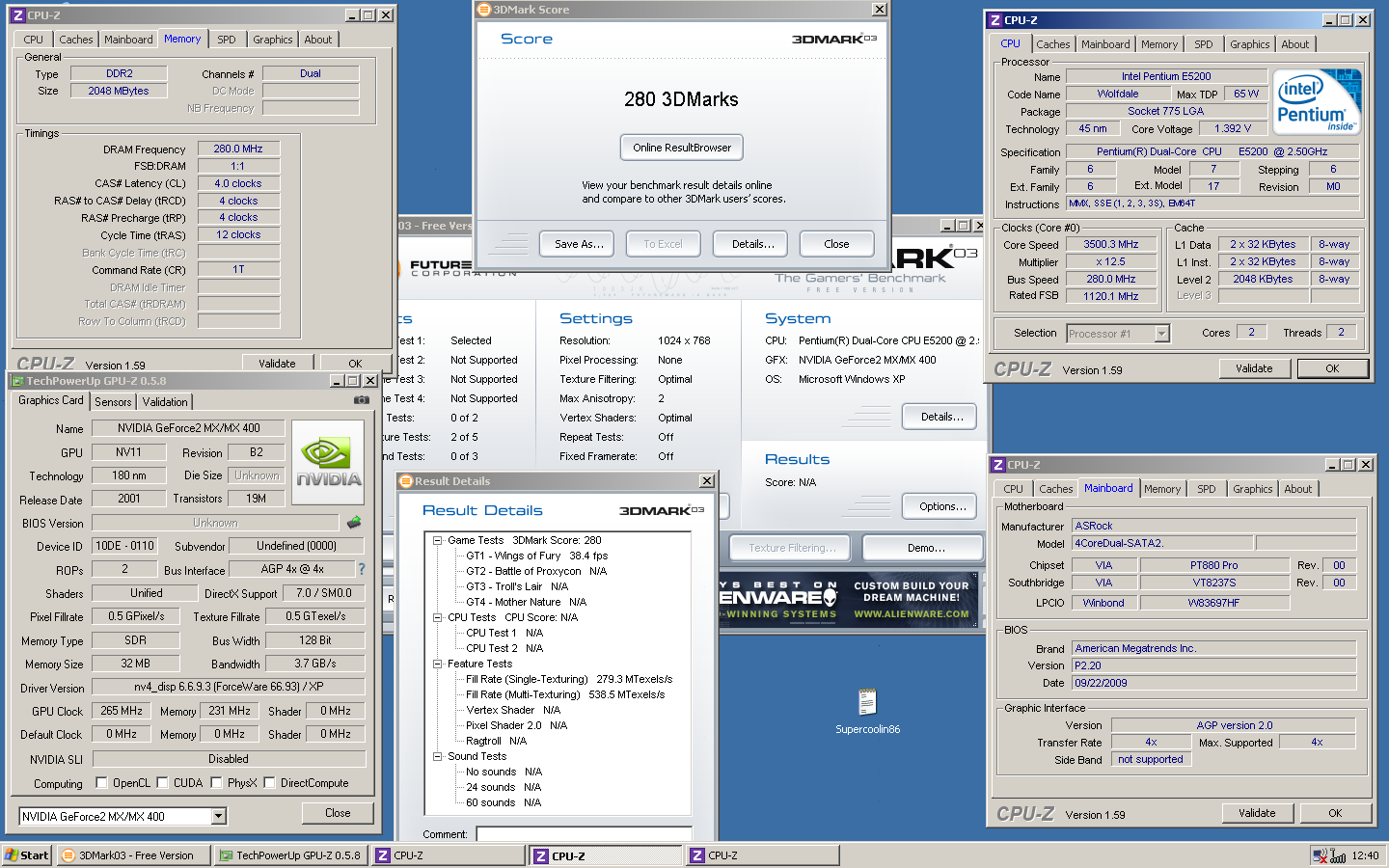Click the Bus Interface question mark icon
The width and height of the screenshot is (1389, 868).
[362, 569]
